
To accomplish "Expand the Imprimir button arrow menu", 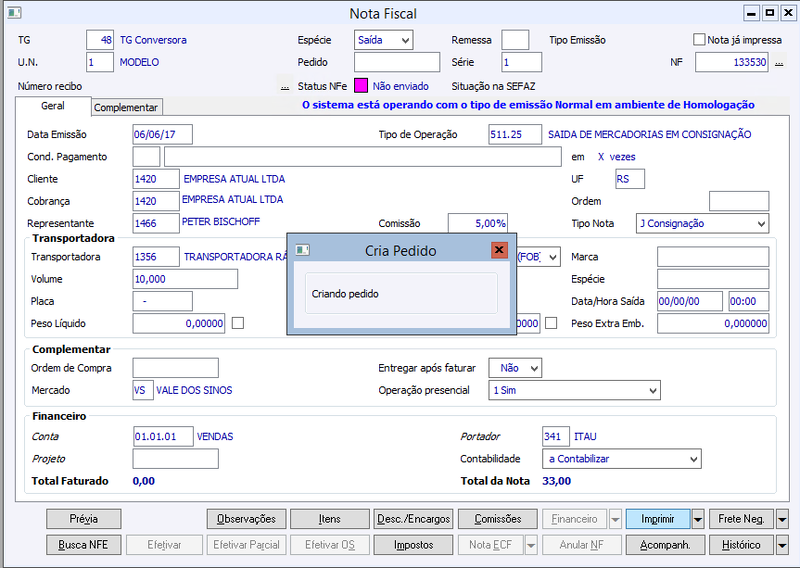I will point(698,520).
